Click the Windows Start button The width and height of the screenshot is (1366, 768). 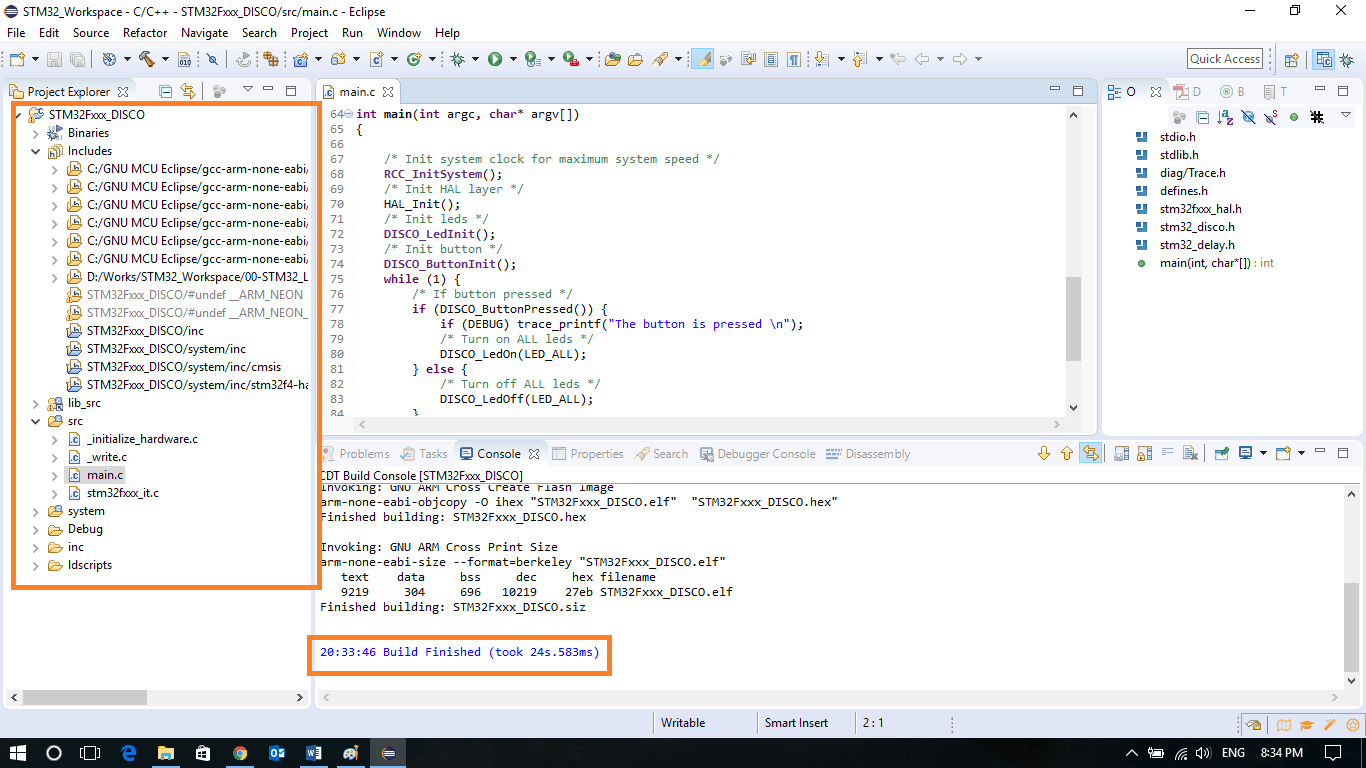pos(18,753)
